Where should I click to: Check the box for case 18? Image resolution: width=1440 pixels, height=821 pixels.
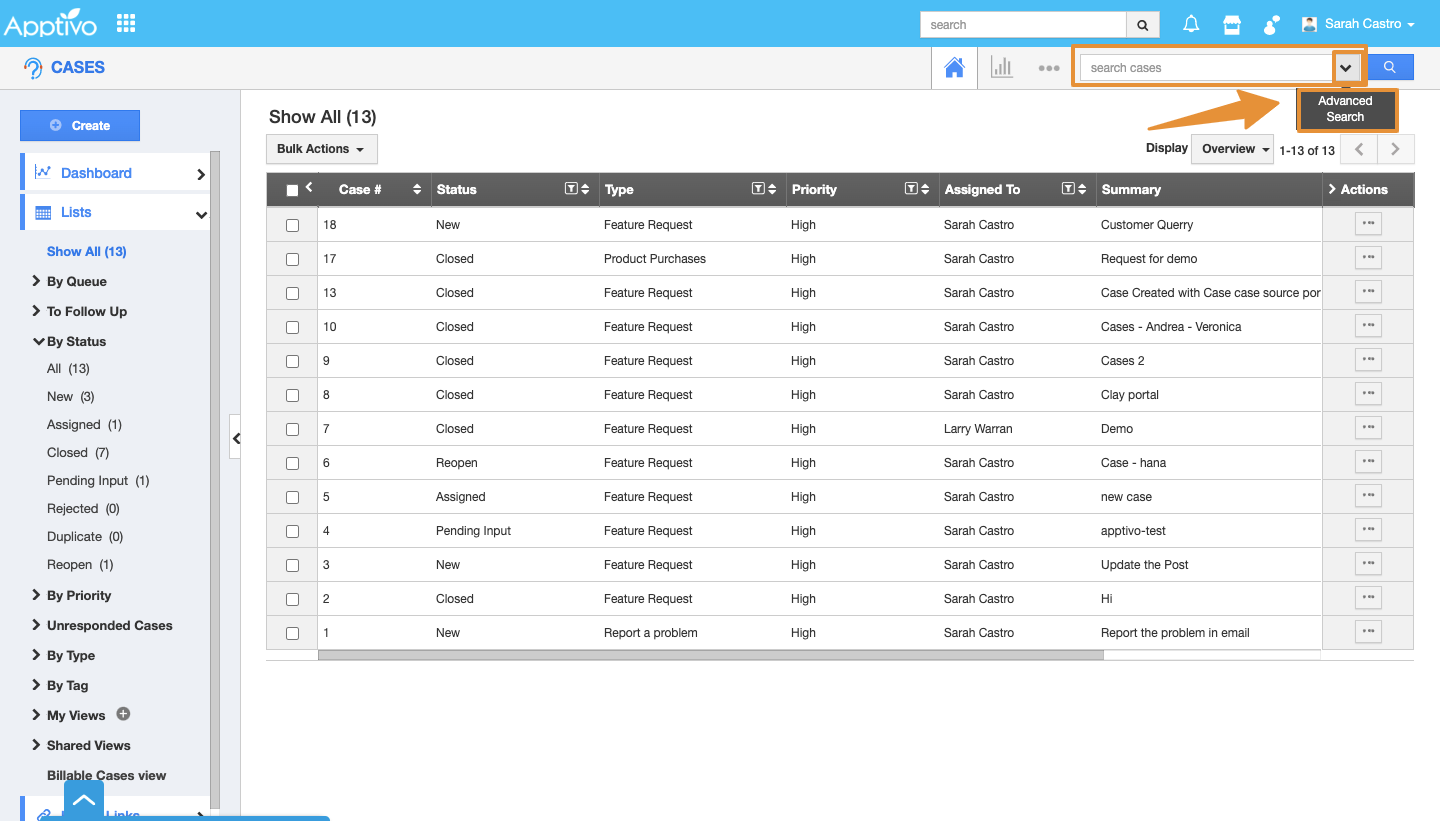[x=292, y=225]
